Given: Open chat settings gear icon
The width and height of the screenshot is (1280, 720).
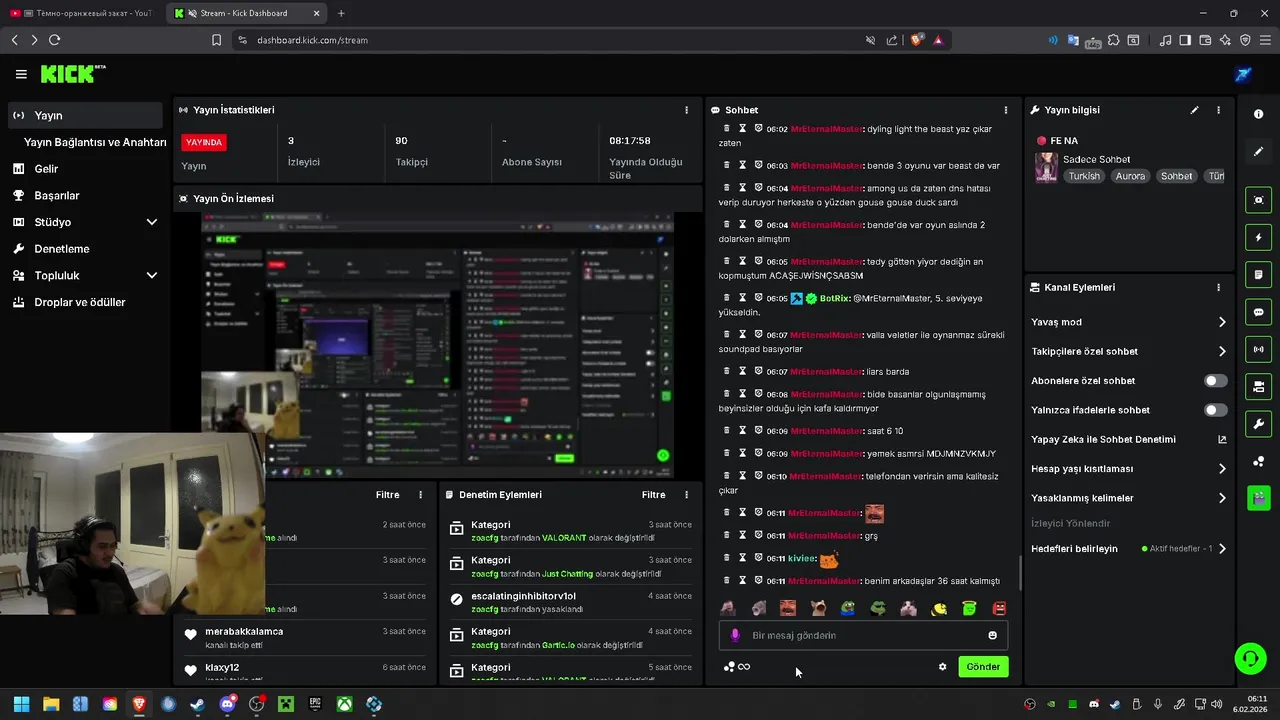Looking at the screenshot, I should pyautogui.click(x=942, y=666).
